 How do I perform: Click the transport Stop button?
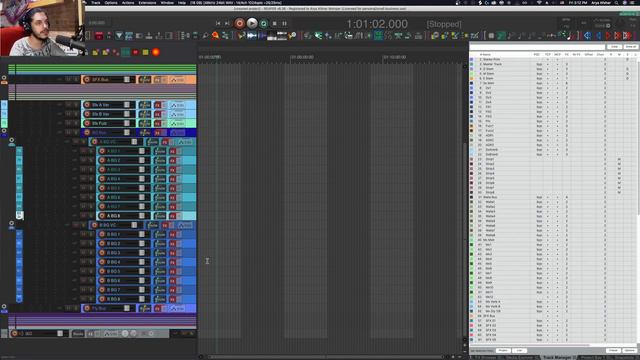tap(275, 24)
